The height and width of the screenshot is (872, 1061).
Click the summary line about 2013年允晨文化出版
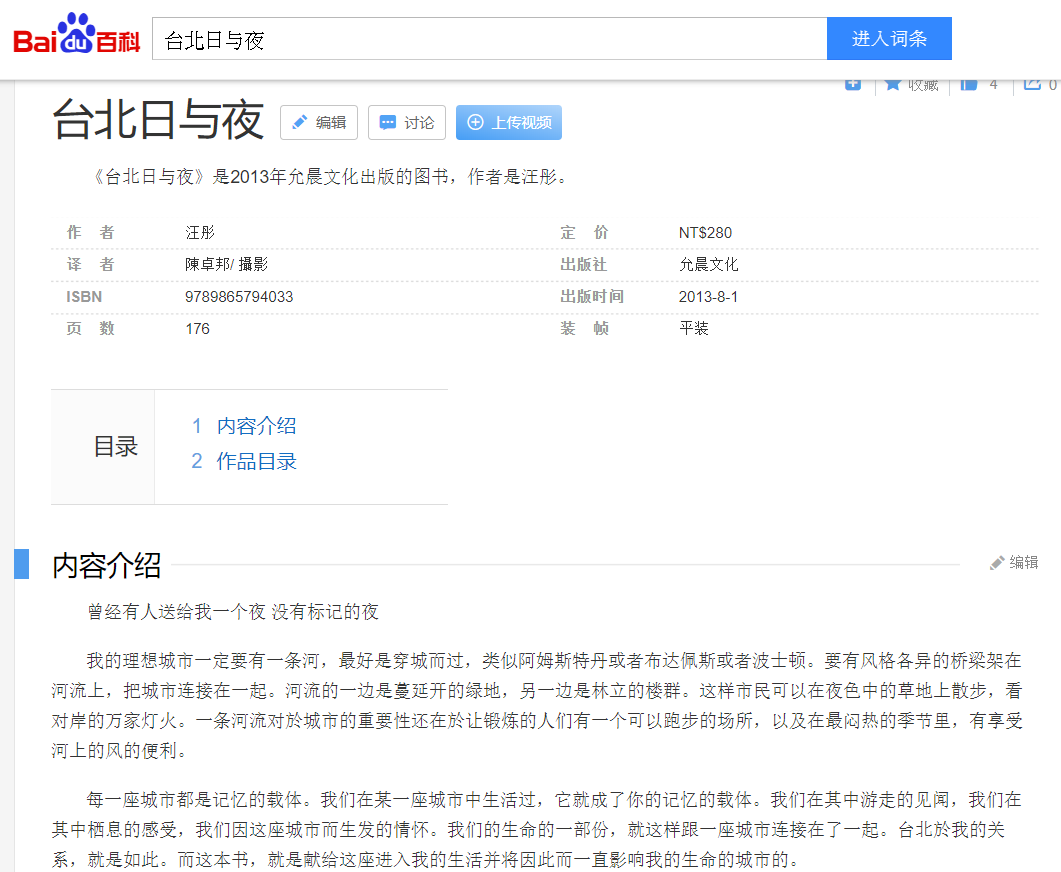[x=330, y=177]
